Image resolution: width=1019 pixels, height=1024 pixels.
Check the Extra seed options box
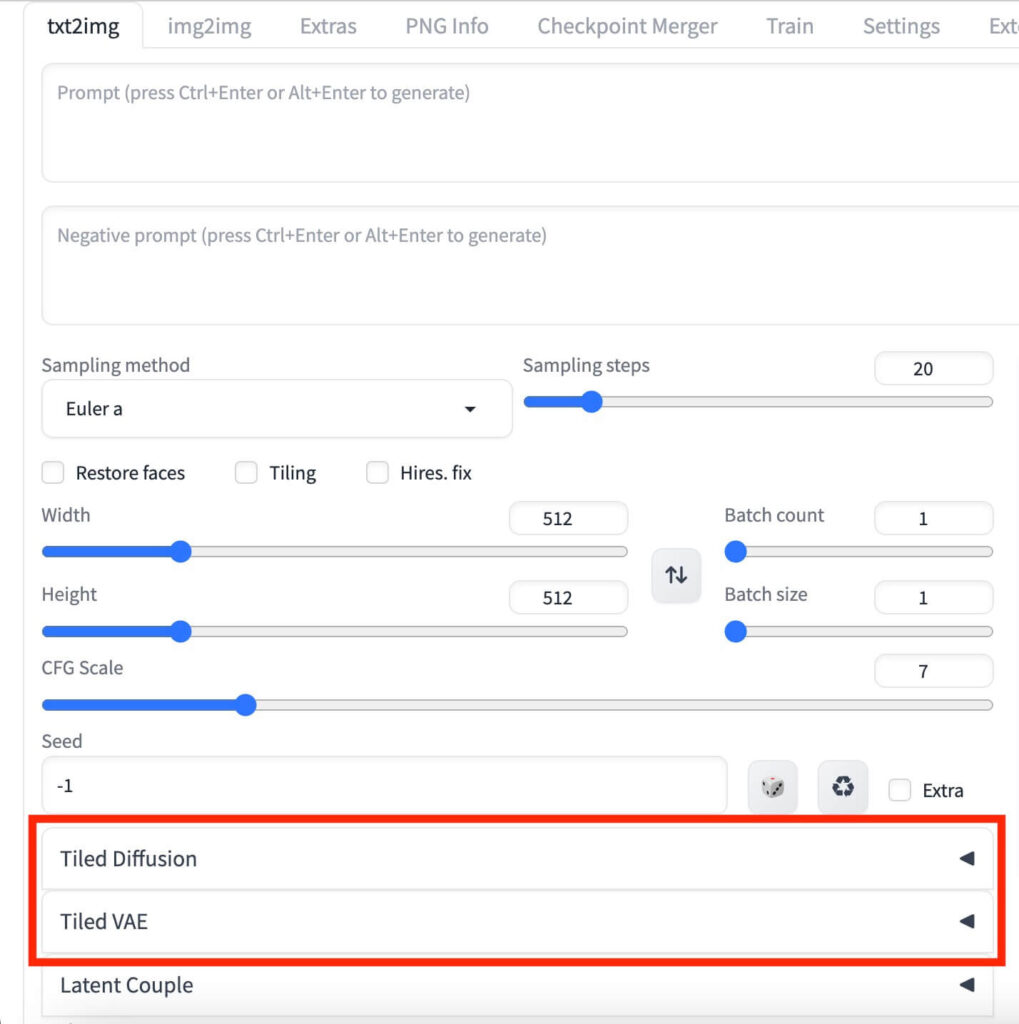900,790
